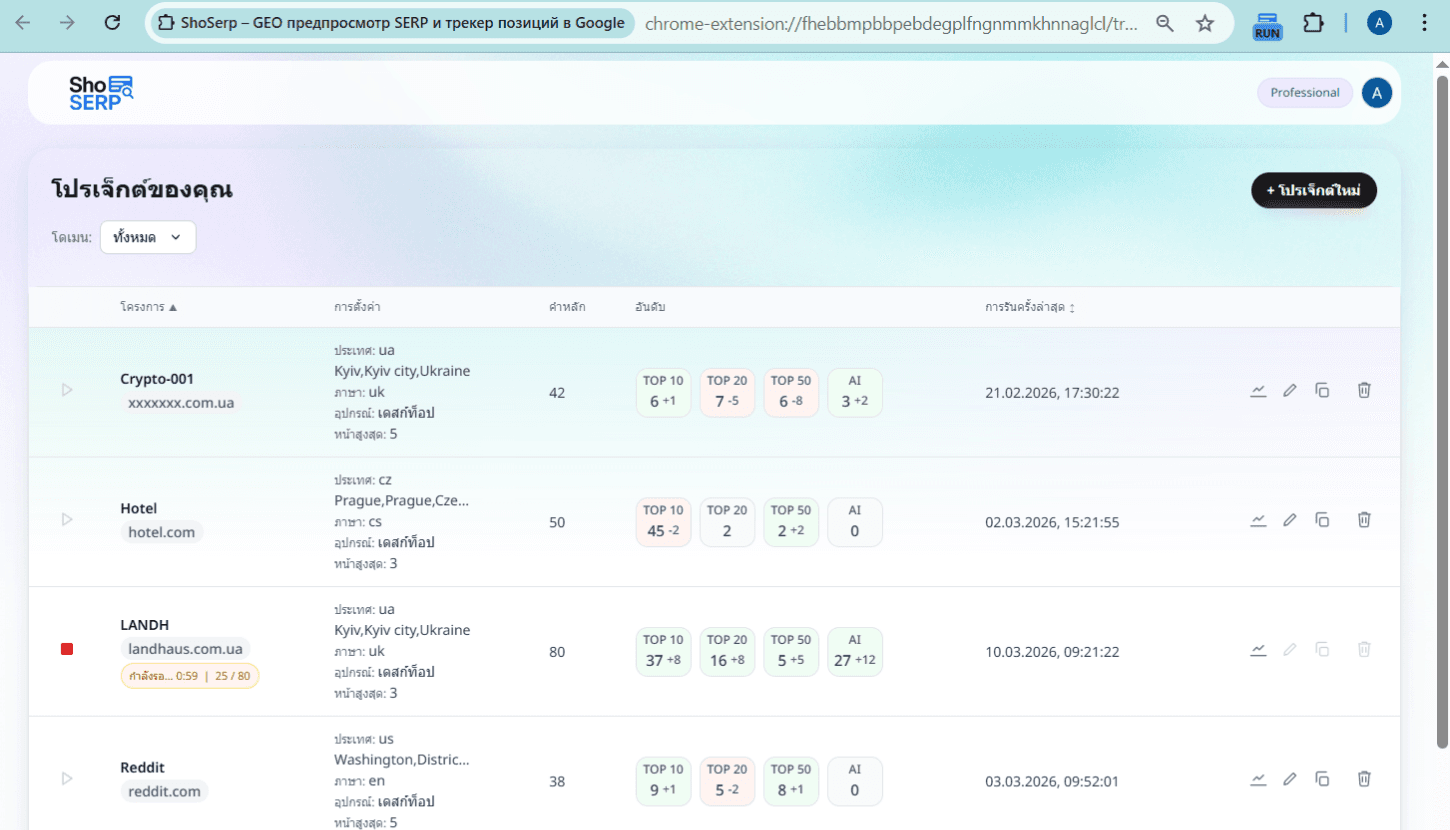Image resolution: width=1450 pixels, height=830 pixels.
Task: Open chart for LANDH project
Action: (x=1258, y=650)
